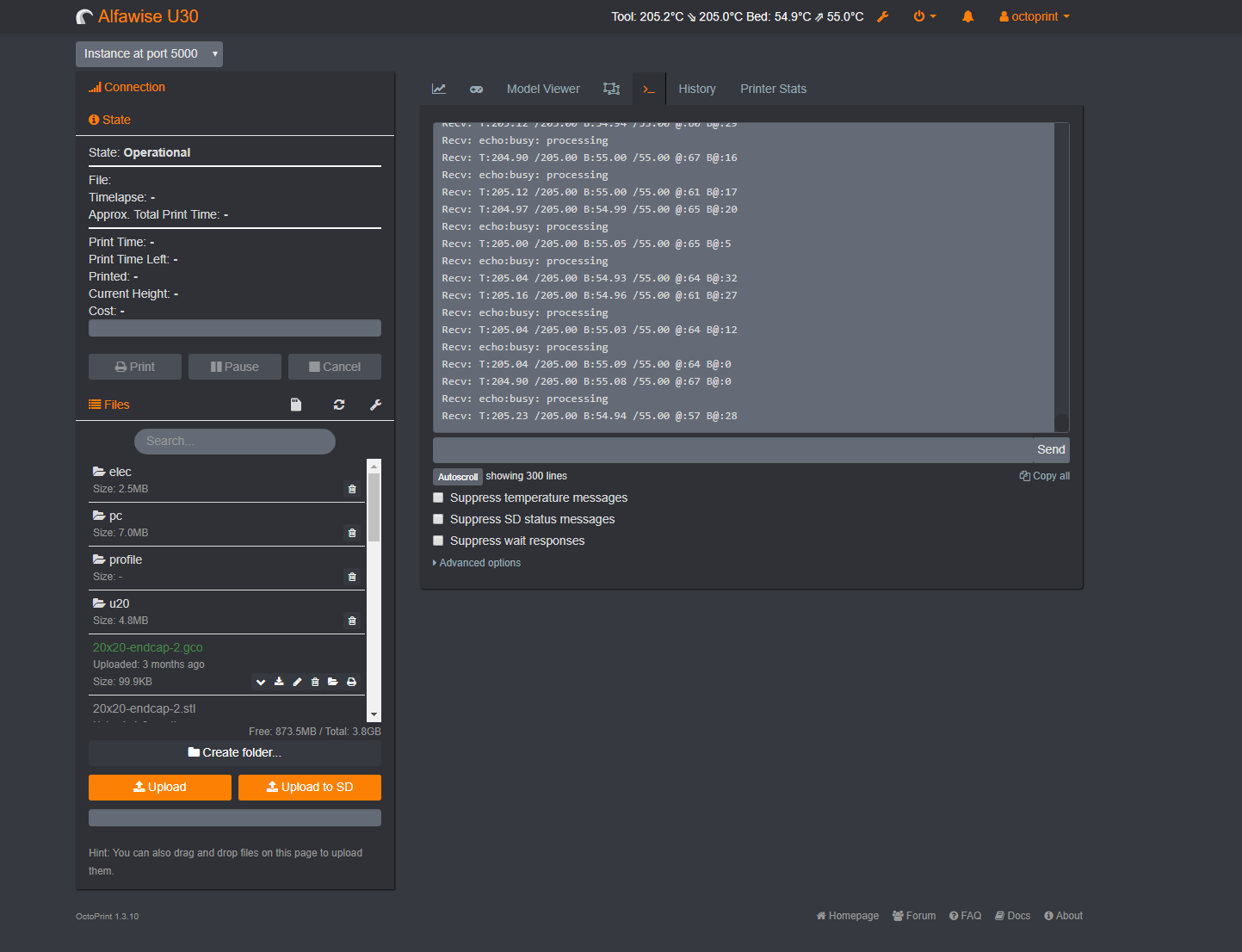1242x952 pixels.
Task: Click the file list scrollbar up arrow
Action: 374,466
